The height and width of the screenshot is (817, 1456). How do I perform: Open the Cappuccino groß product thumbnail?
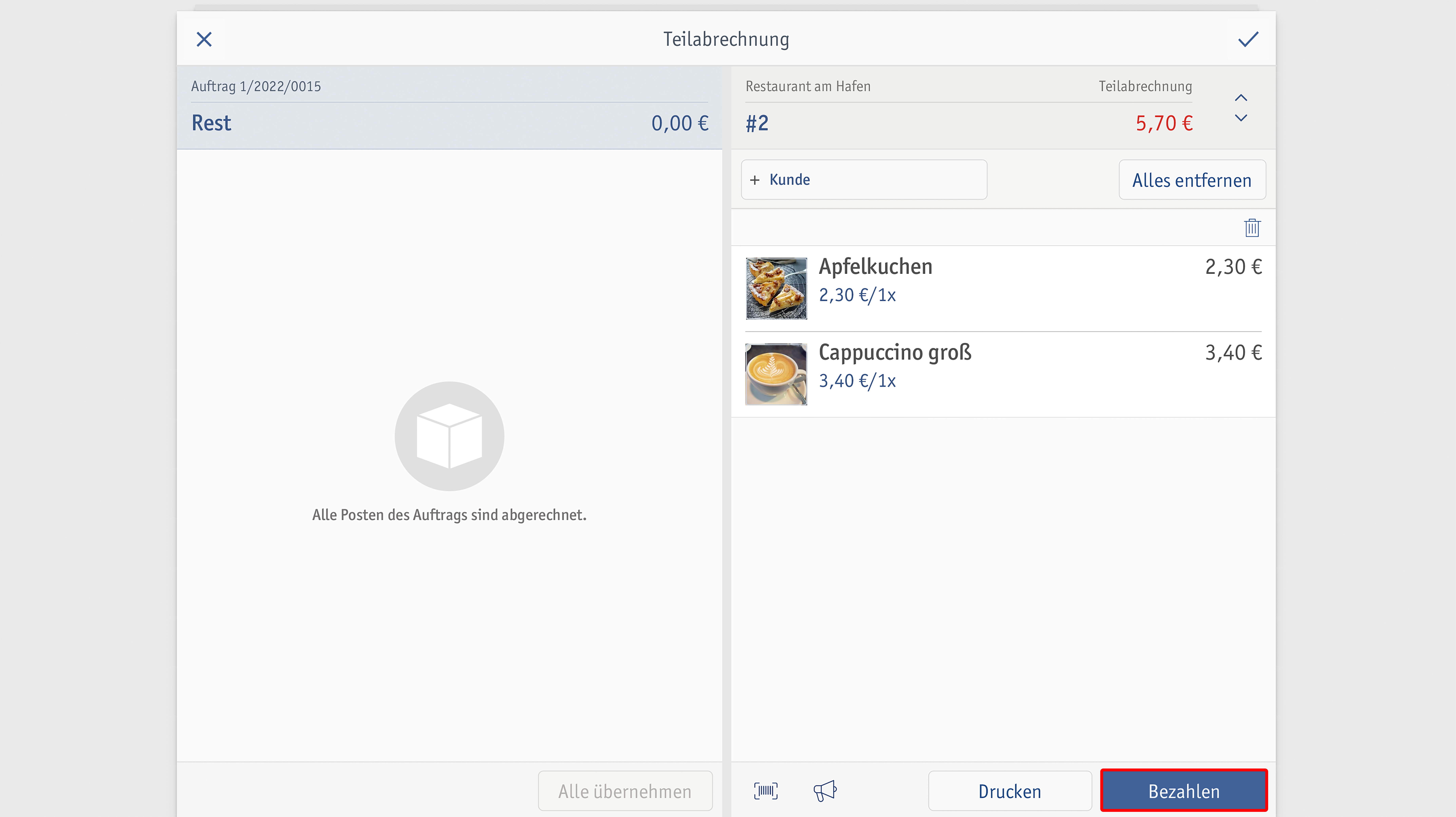776,374
